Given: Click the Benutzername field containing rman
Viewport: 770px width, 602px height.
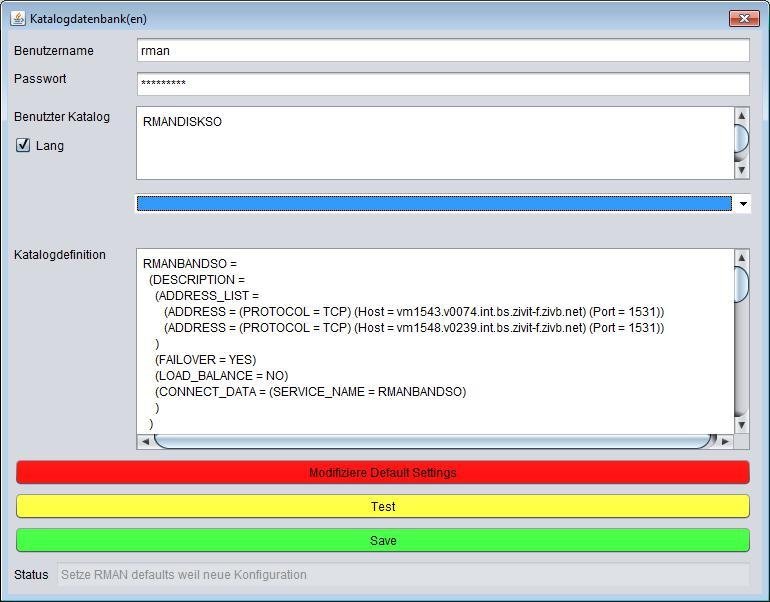Looking at the screenshot, I should coord(443,51).
